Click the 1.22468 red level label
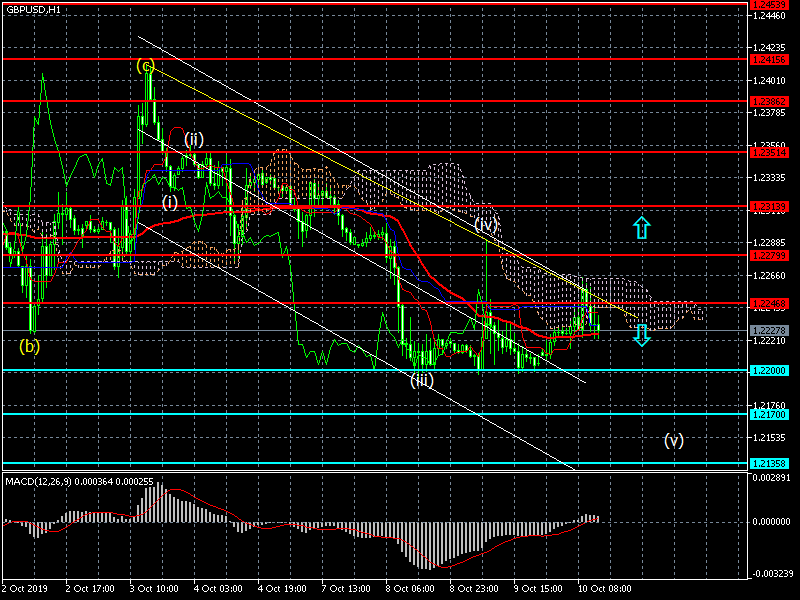The height and width of the screenshot is (600, 800). coord(769,304)
